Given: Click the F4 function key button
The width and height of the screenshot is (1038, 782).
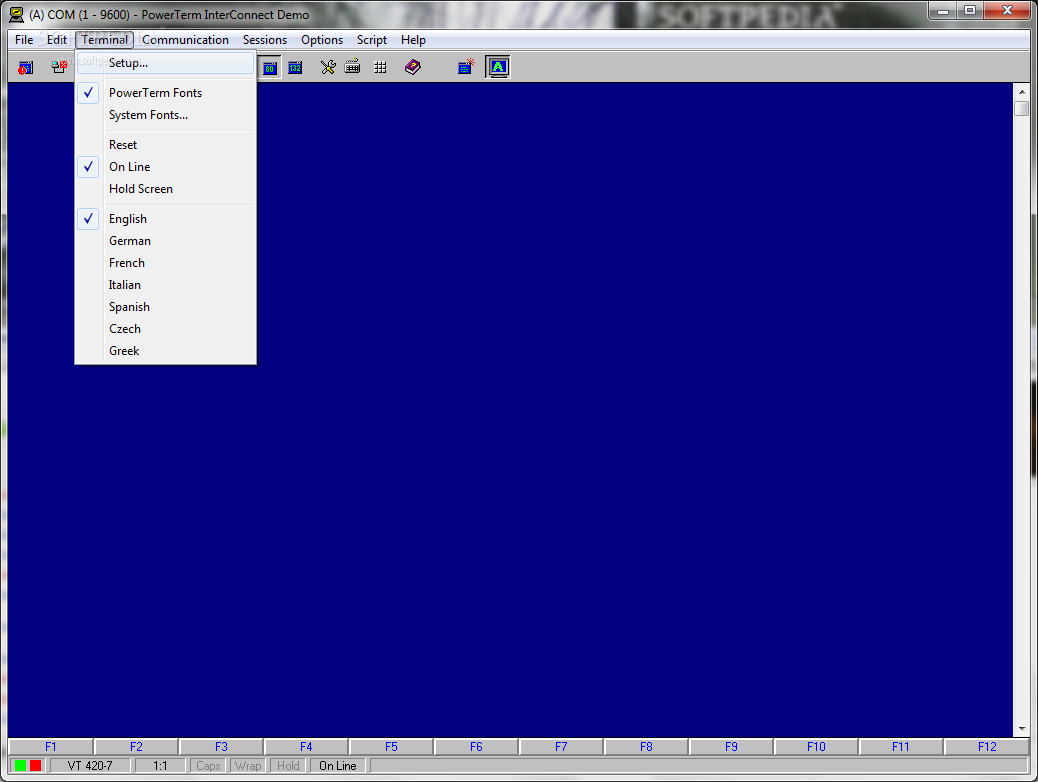Looking at the screenshot, I should click(306, 747).
